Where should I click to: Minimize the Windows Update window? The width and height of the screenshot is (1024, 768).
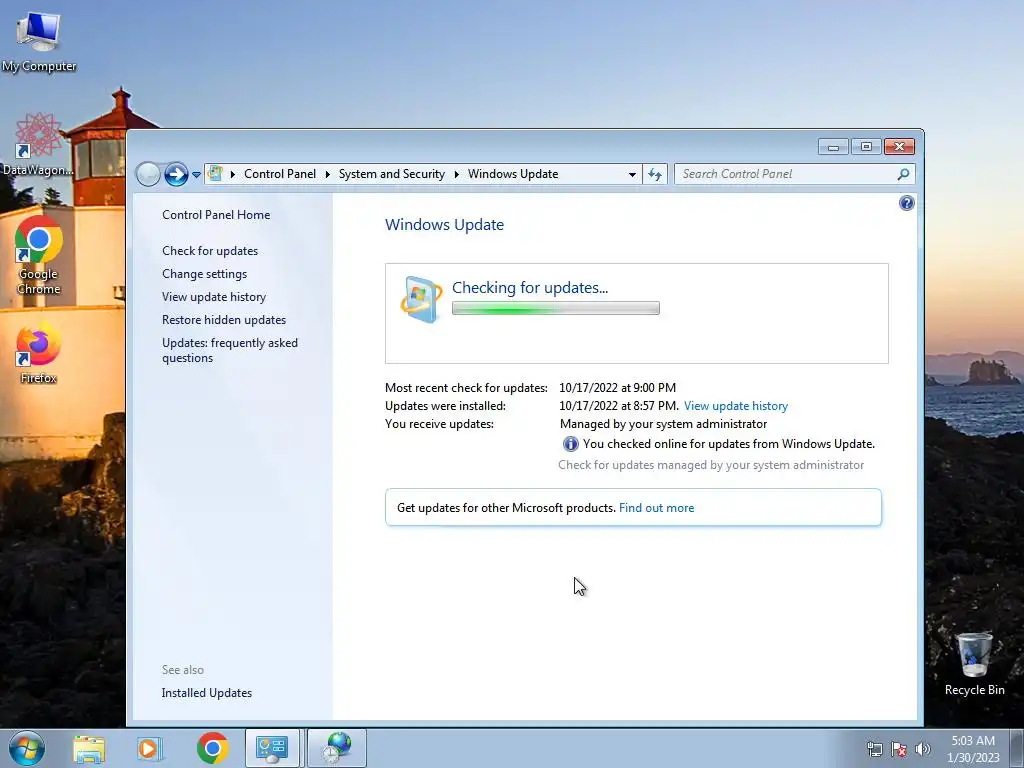[x=833, y=147]
